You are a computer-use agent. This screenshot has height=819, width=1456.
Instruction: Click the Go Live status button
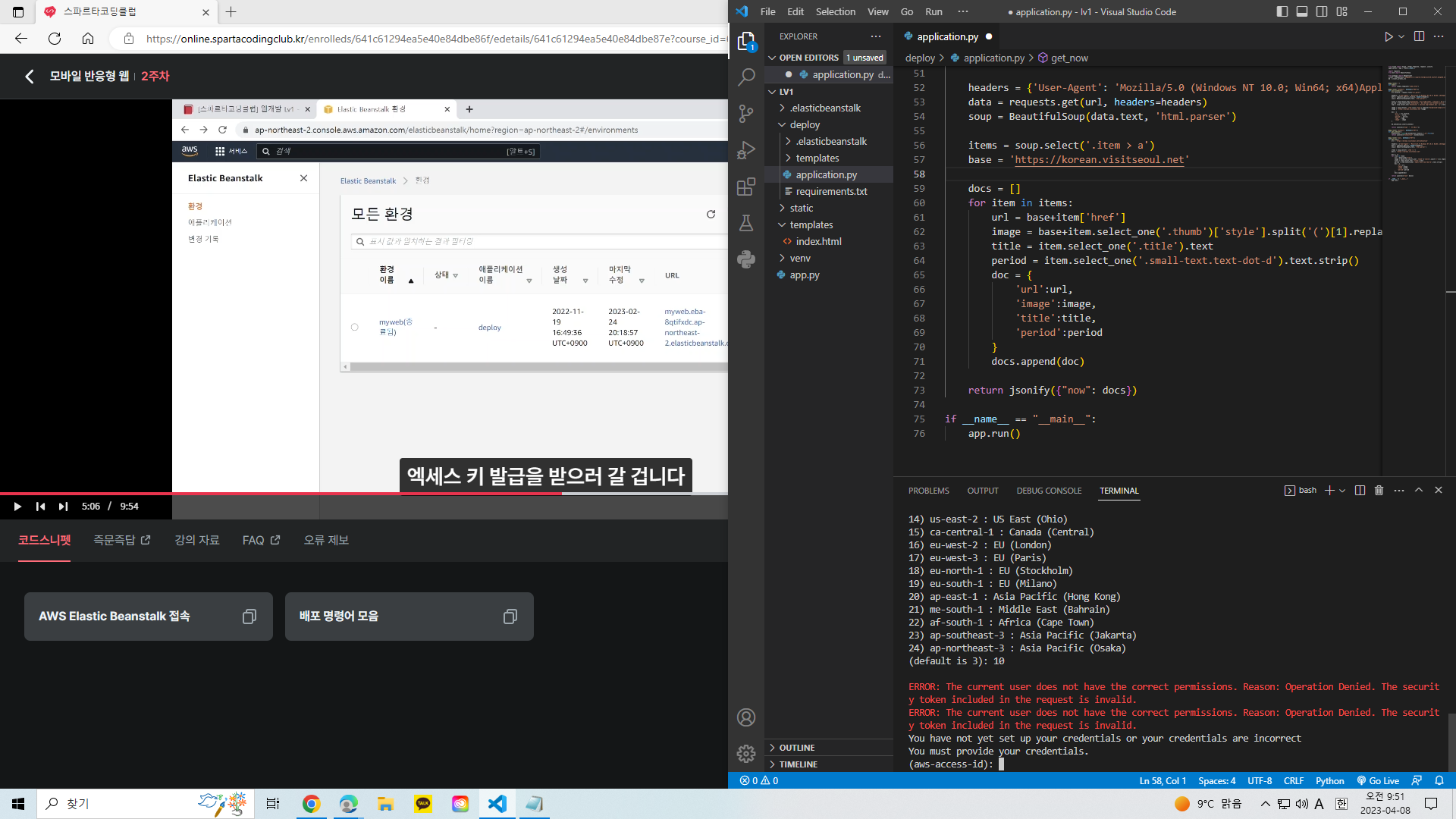(1378, 780)
